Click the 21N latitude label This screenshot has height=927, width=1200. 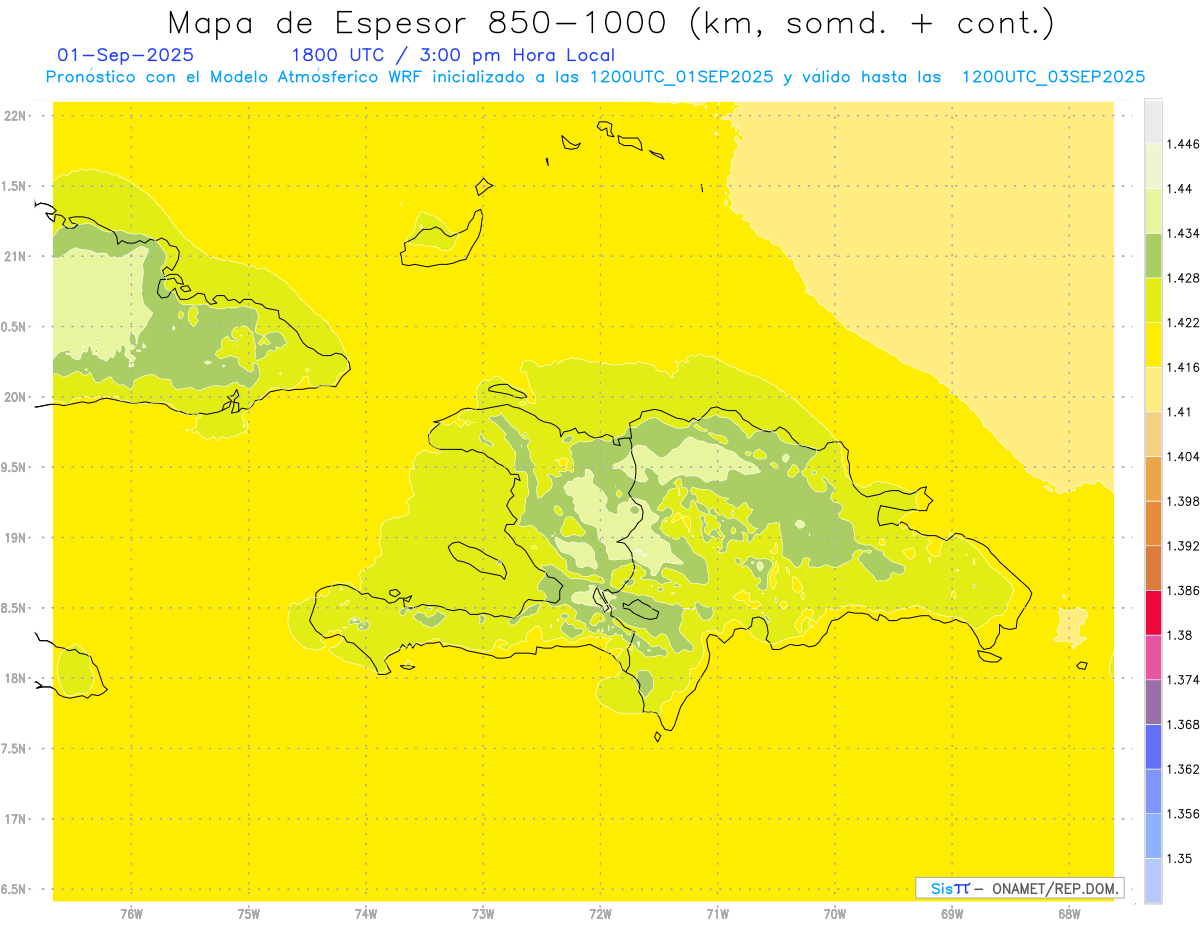click(16, 256)
